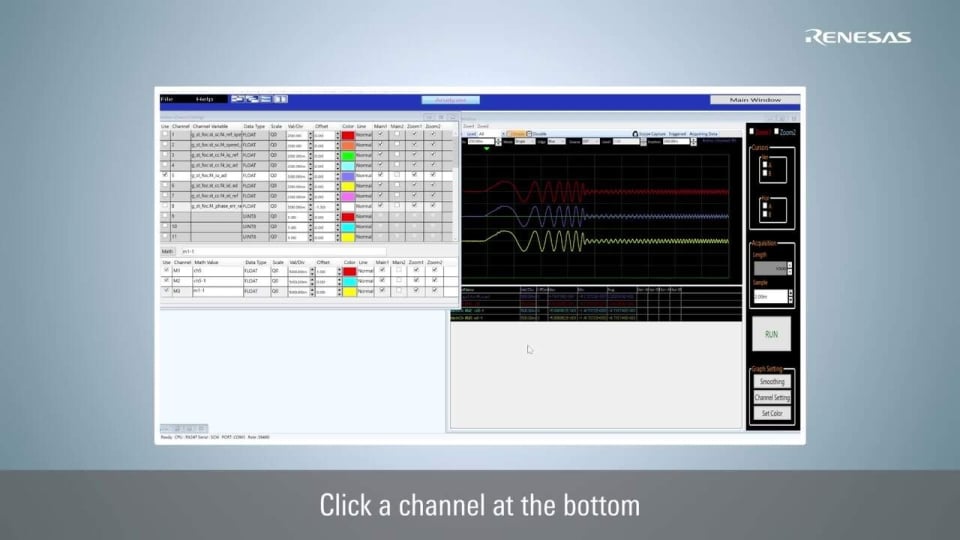The image size is (960, 540).
Task: Click the first toolbar icon beside Help
Action: (x=238, y=99)
